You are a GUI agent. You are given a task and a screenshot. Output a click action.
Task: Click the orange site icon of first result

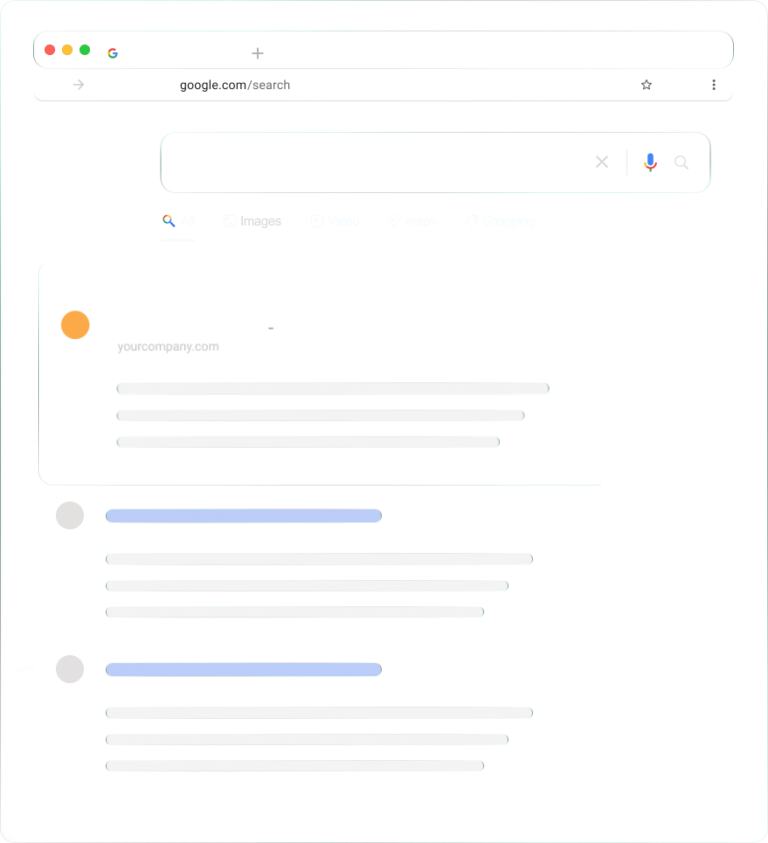click(x=75, y=325)
